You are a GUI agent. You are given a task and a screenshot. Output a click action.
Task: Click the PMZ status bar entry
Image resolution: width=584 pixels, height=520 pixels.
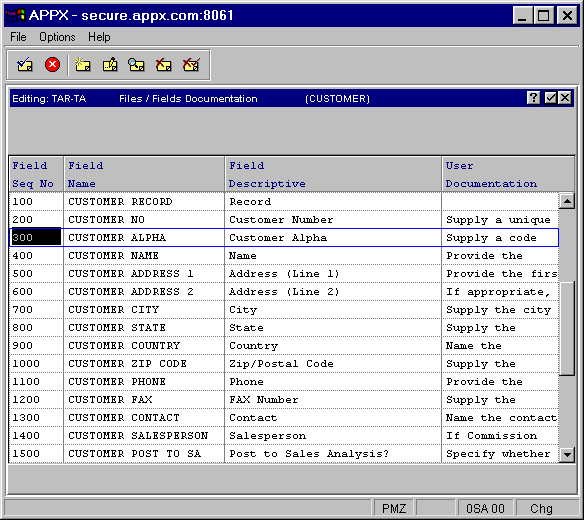click(394, 508)
